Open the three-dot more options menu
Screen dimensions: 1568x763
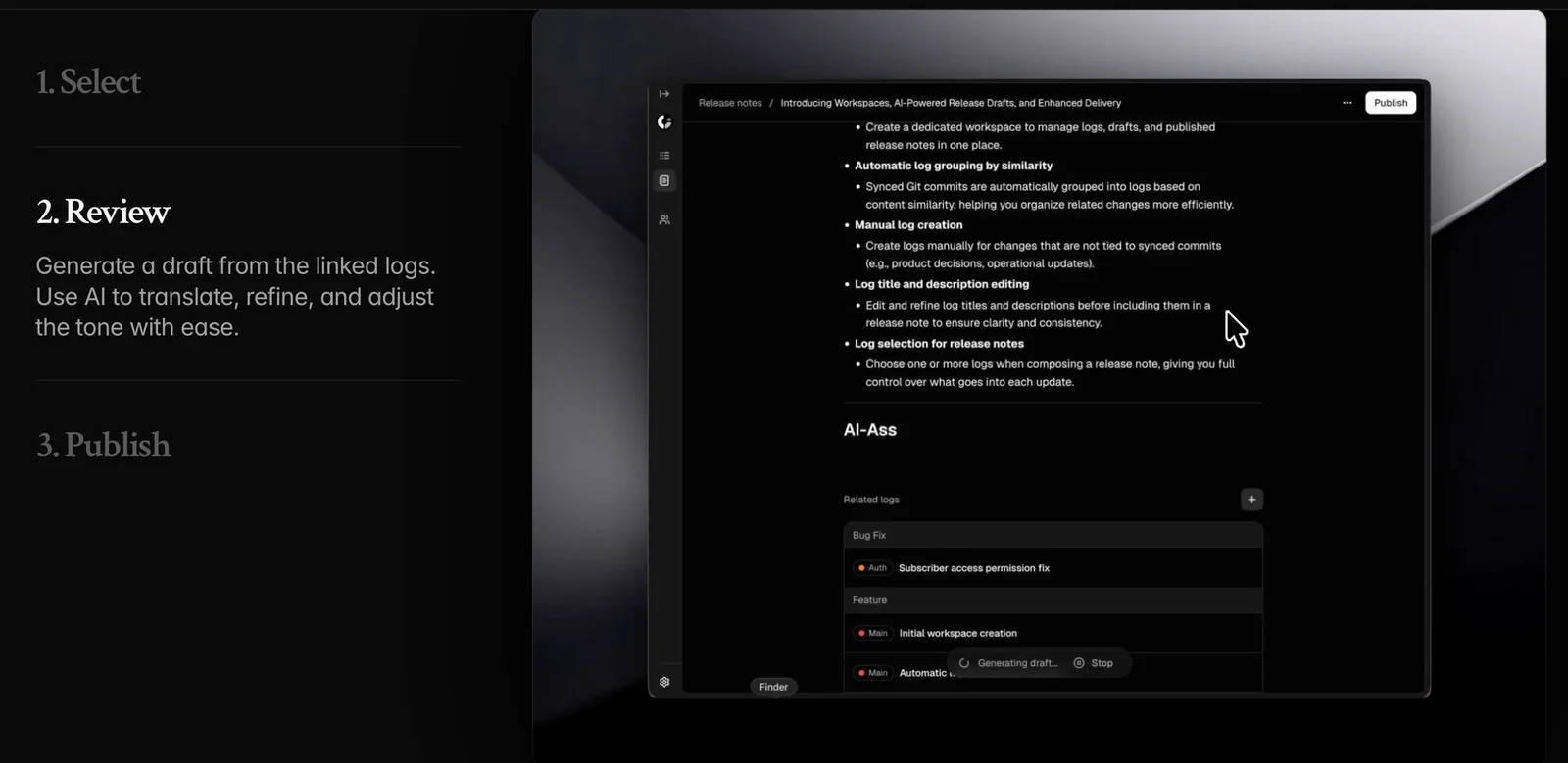[x=1347, y=103]
